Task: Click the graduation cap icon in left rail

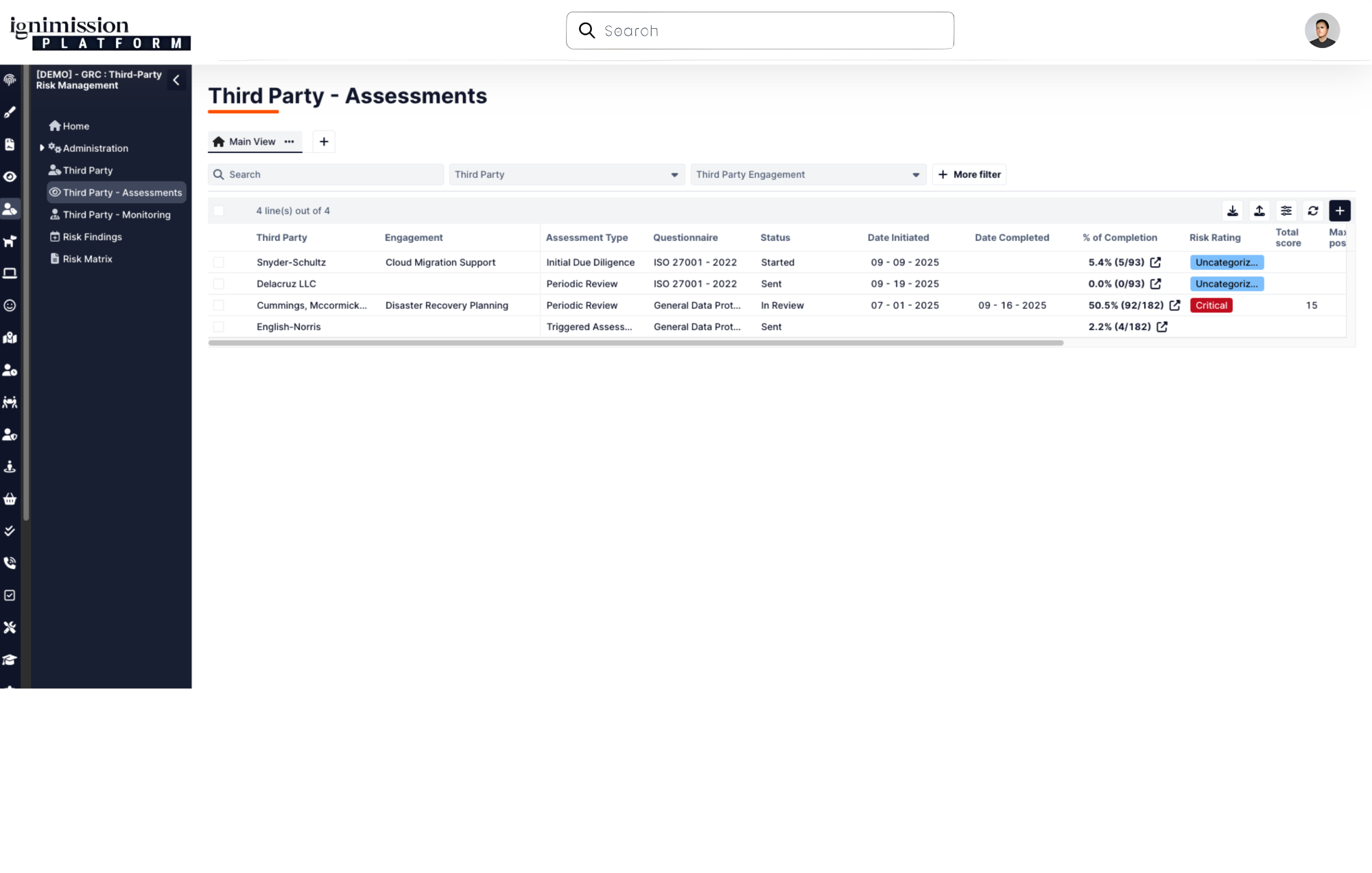Action: [10, 660]
